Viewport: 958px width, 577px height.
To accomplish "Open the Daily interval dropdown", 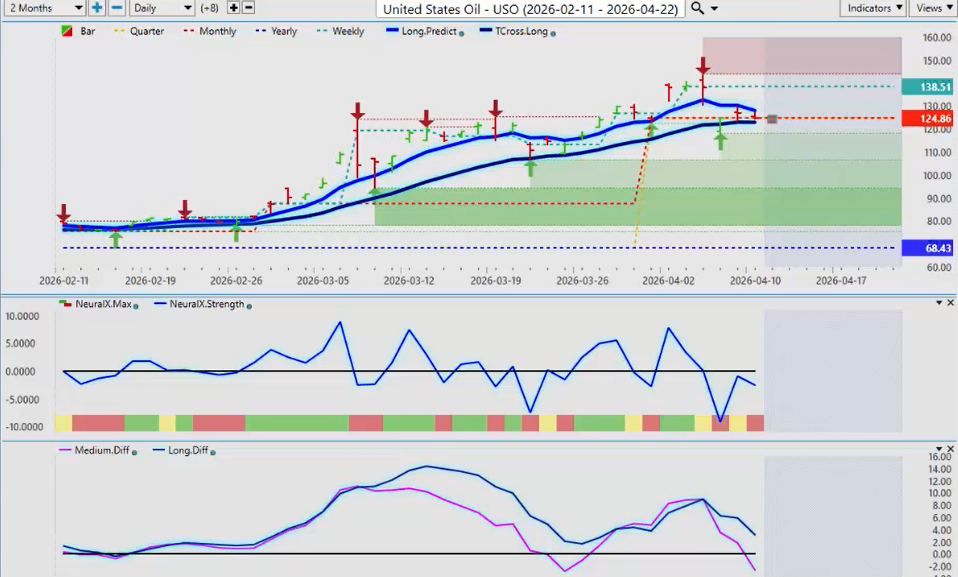I will (162, 8).
